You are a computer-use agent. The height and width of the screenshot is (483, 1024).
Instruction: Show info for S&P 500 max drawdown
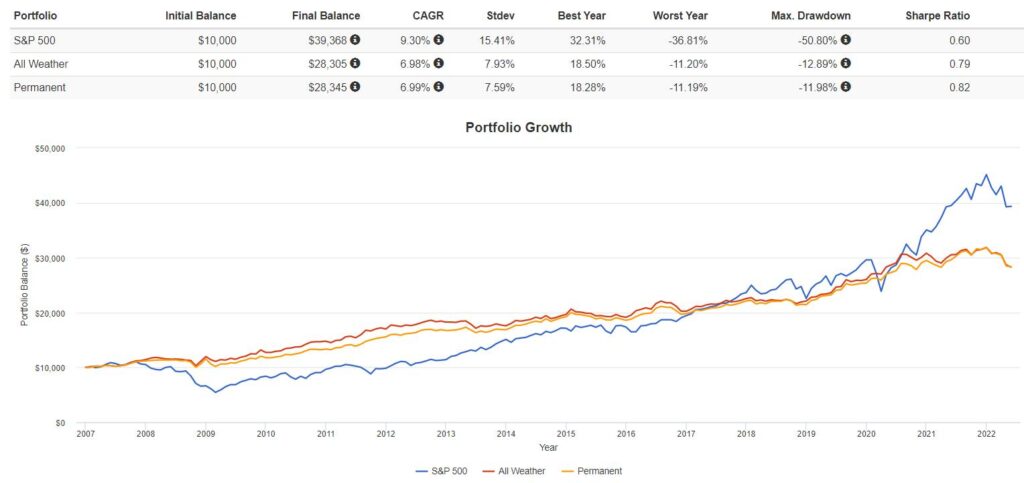845,40
